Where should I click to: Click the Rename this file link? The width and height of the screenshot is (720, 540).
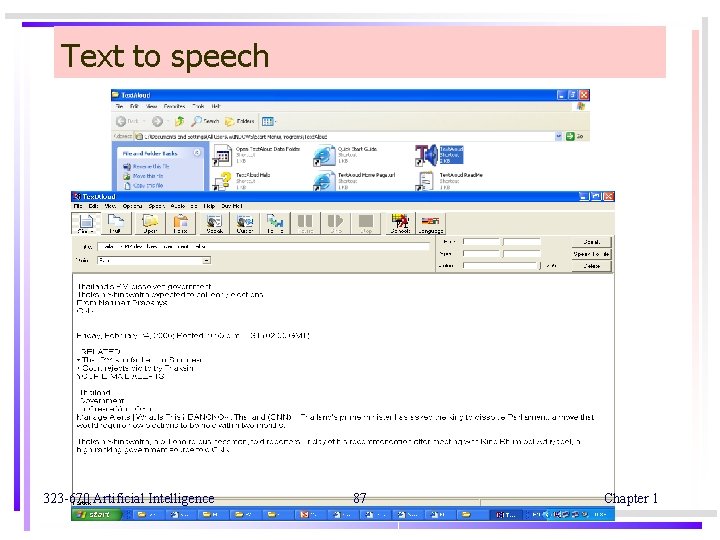tap(146, 166)
